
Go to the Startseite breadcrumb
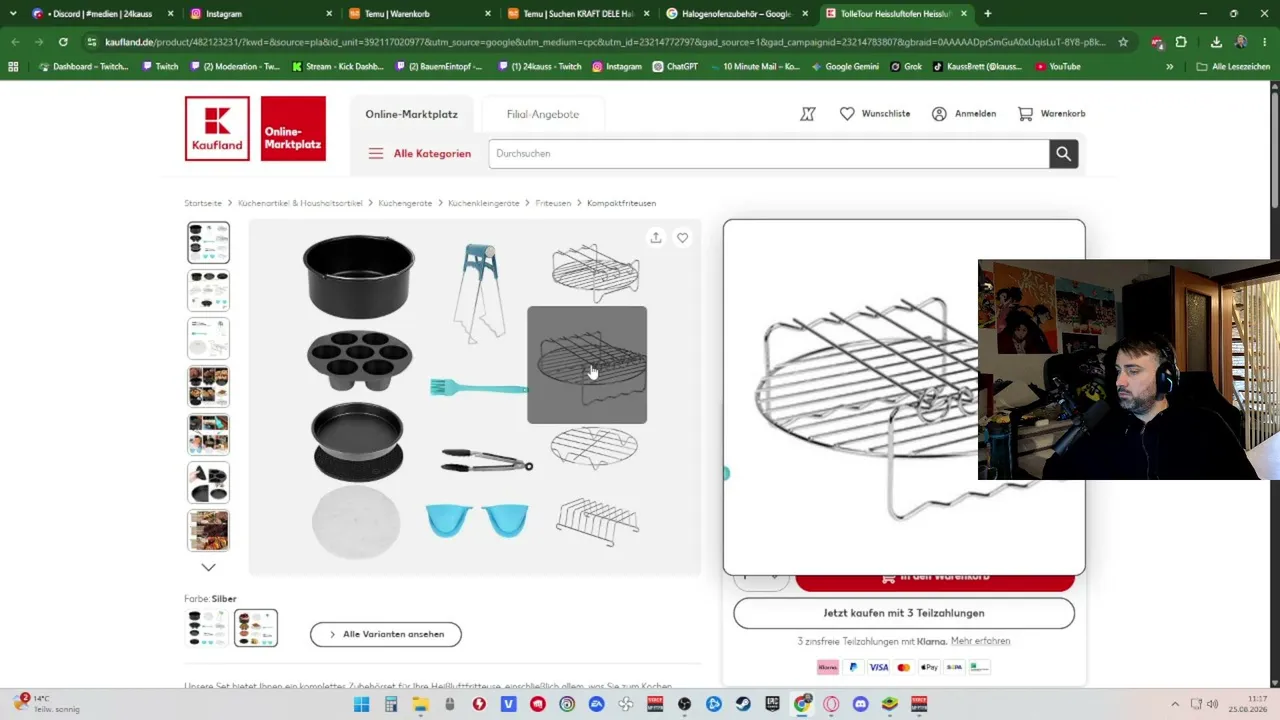pyautogui.click(x=203, y=203)
